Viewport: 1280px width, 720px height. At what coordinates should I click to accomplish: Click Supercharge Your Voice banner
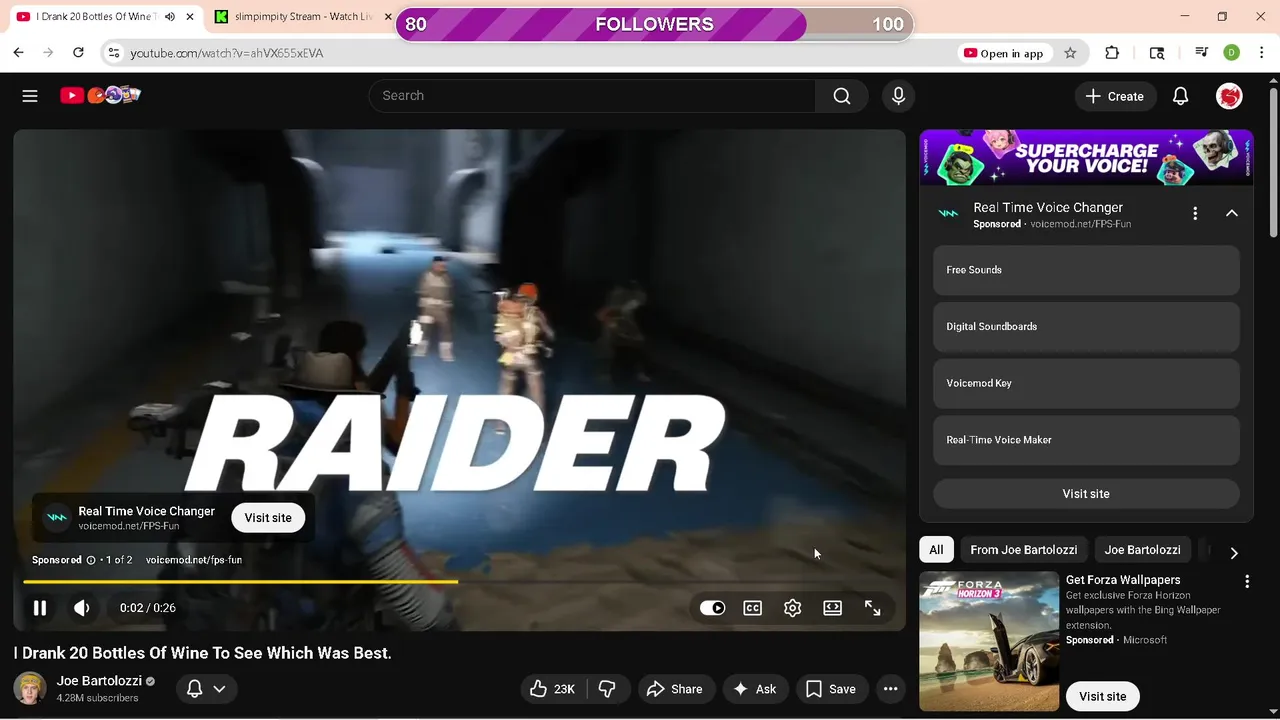1086,157
